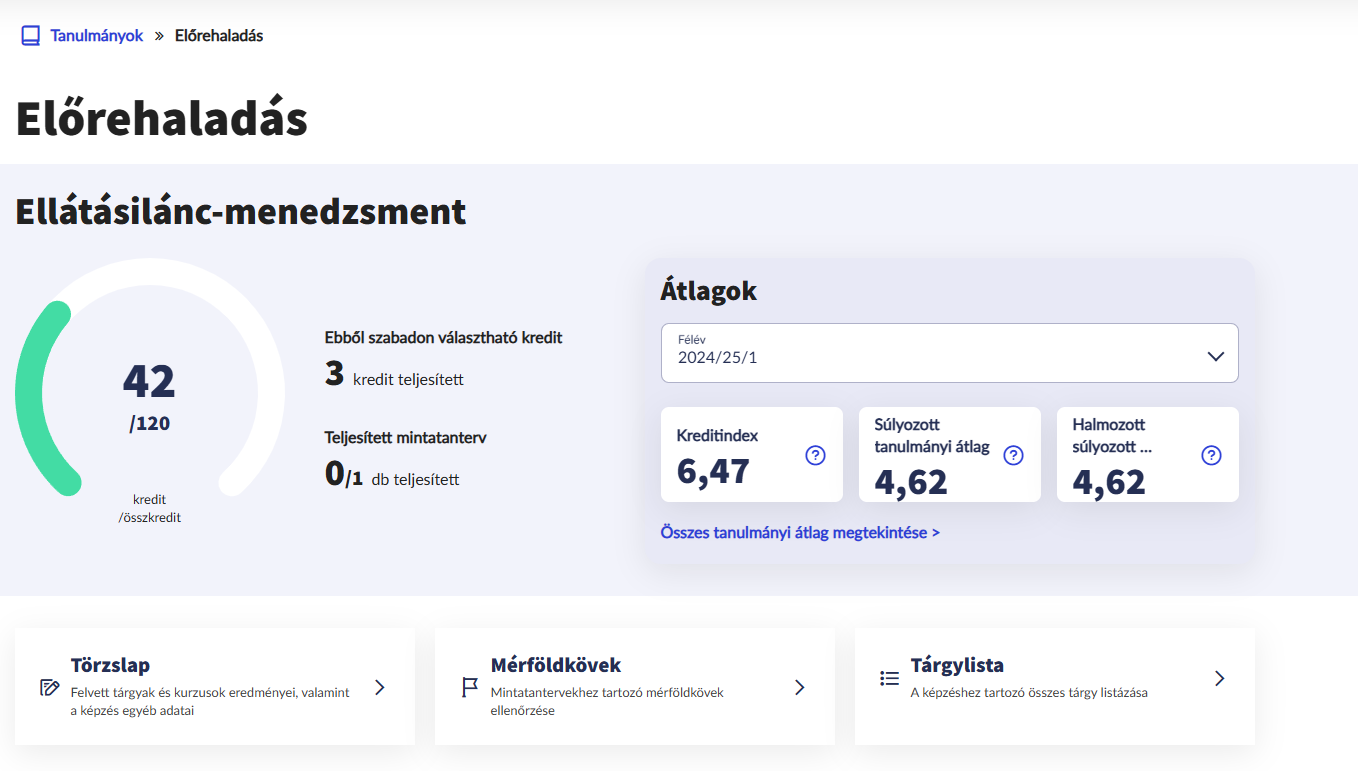Click the Mérföldkövek flag icon

coord(470,687)
